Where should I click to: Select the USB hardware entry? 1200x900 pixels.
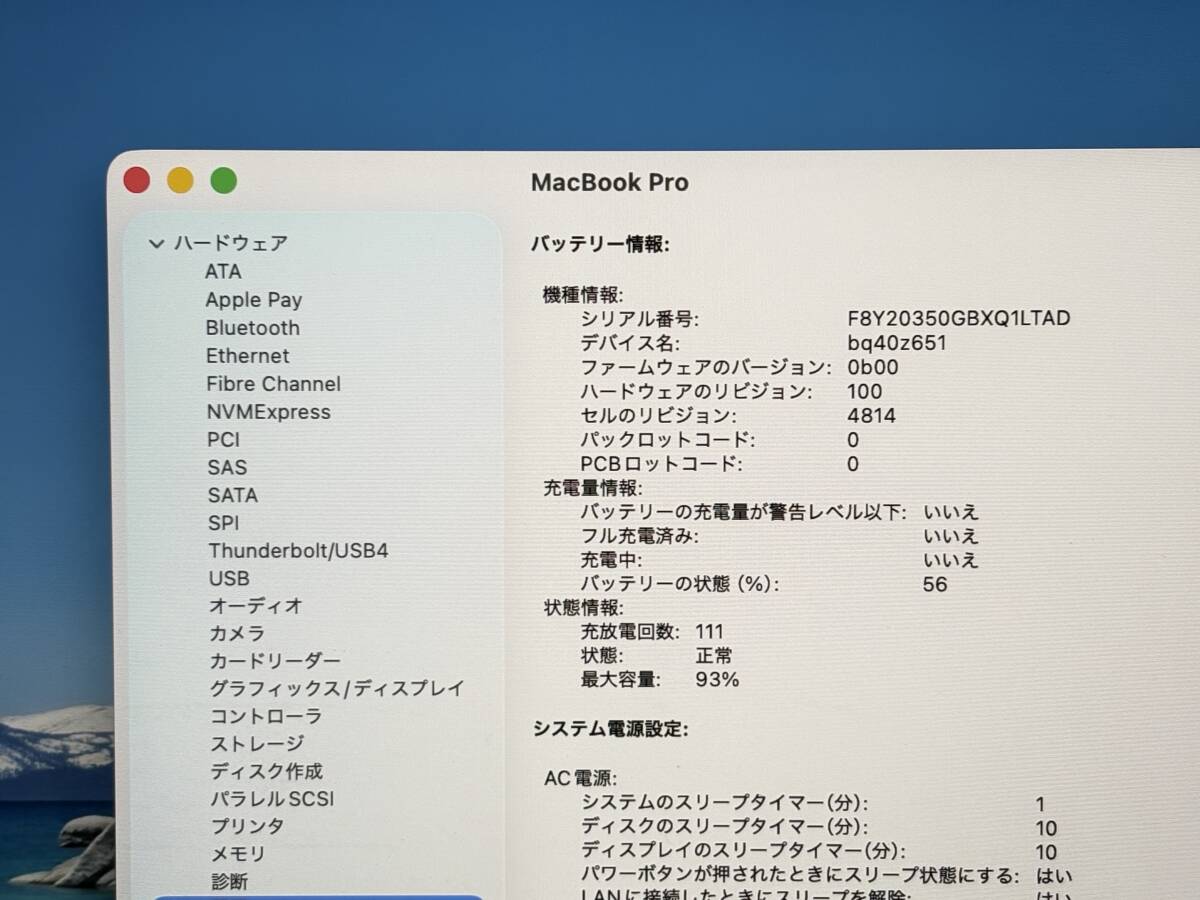pos(229,579)
